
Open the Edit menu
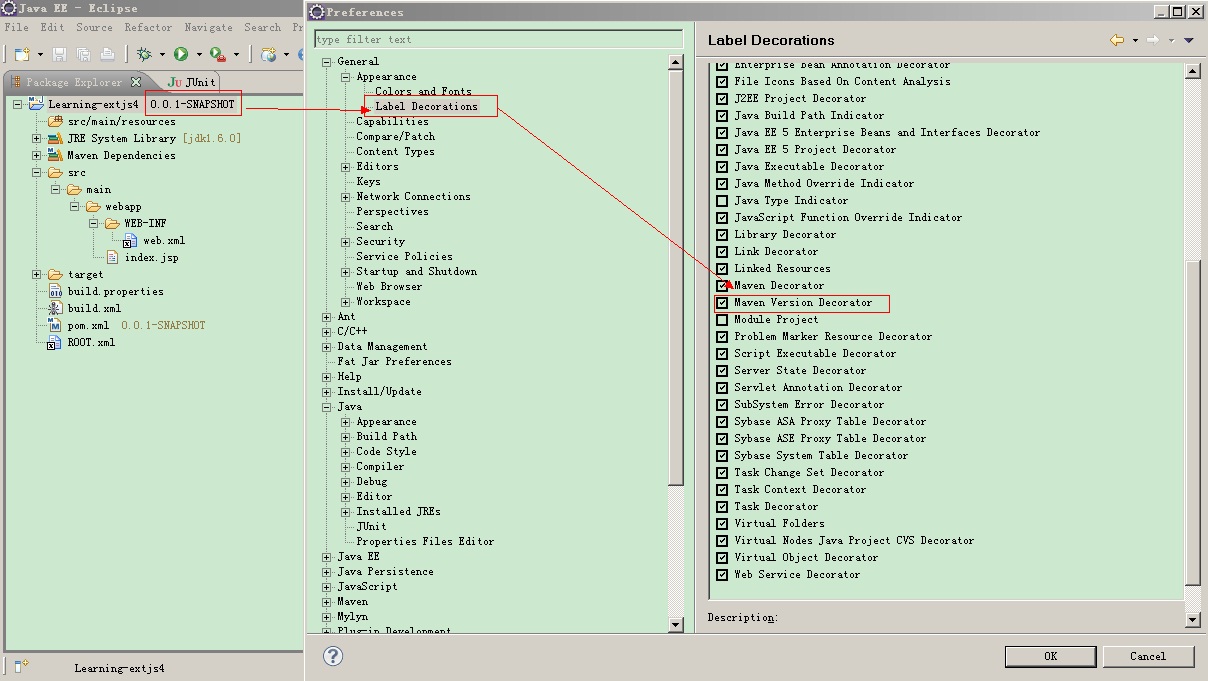52,27
